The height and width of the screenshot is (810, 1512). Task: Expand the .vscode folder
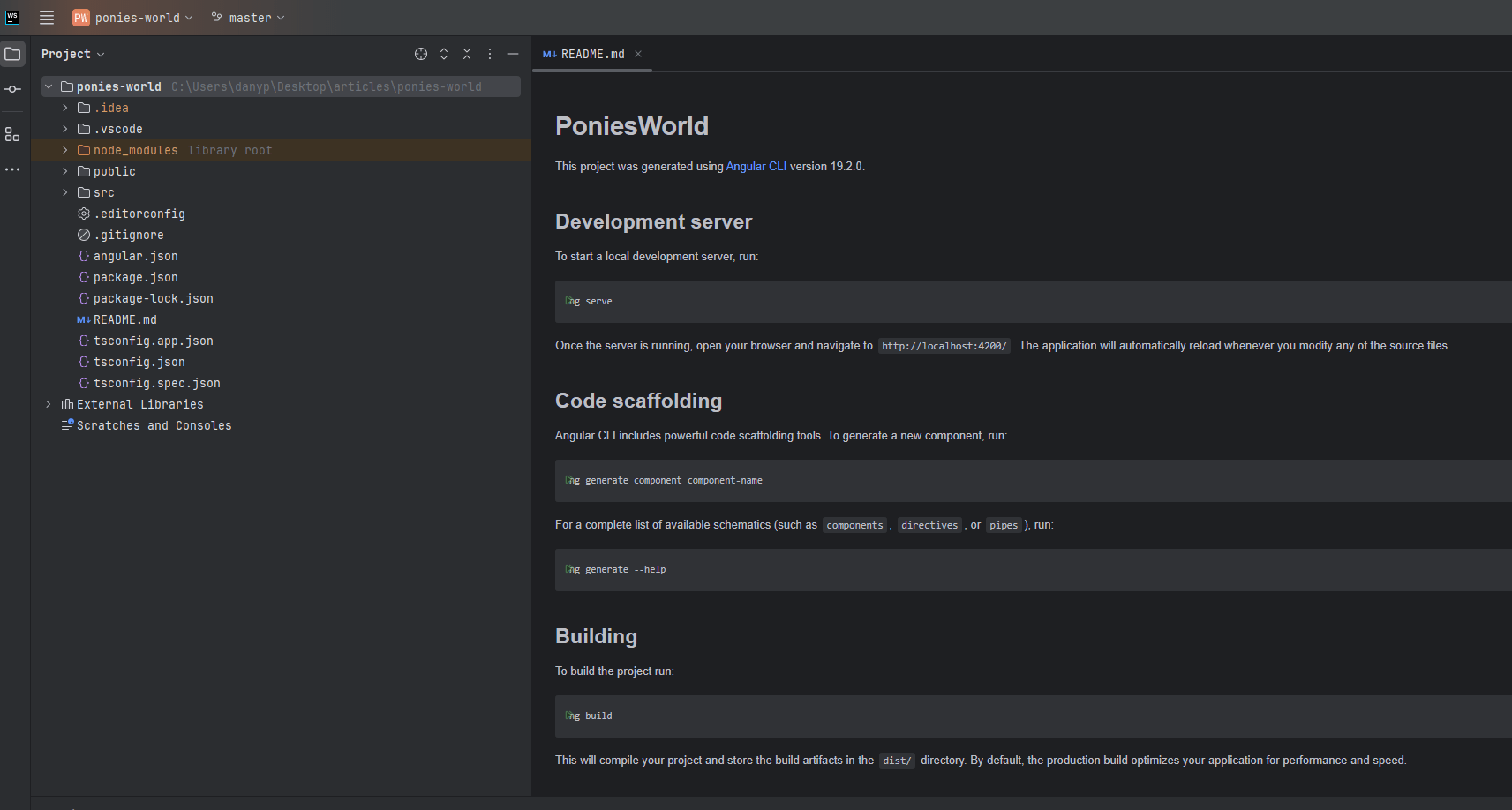pos(65,129)
